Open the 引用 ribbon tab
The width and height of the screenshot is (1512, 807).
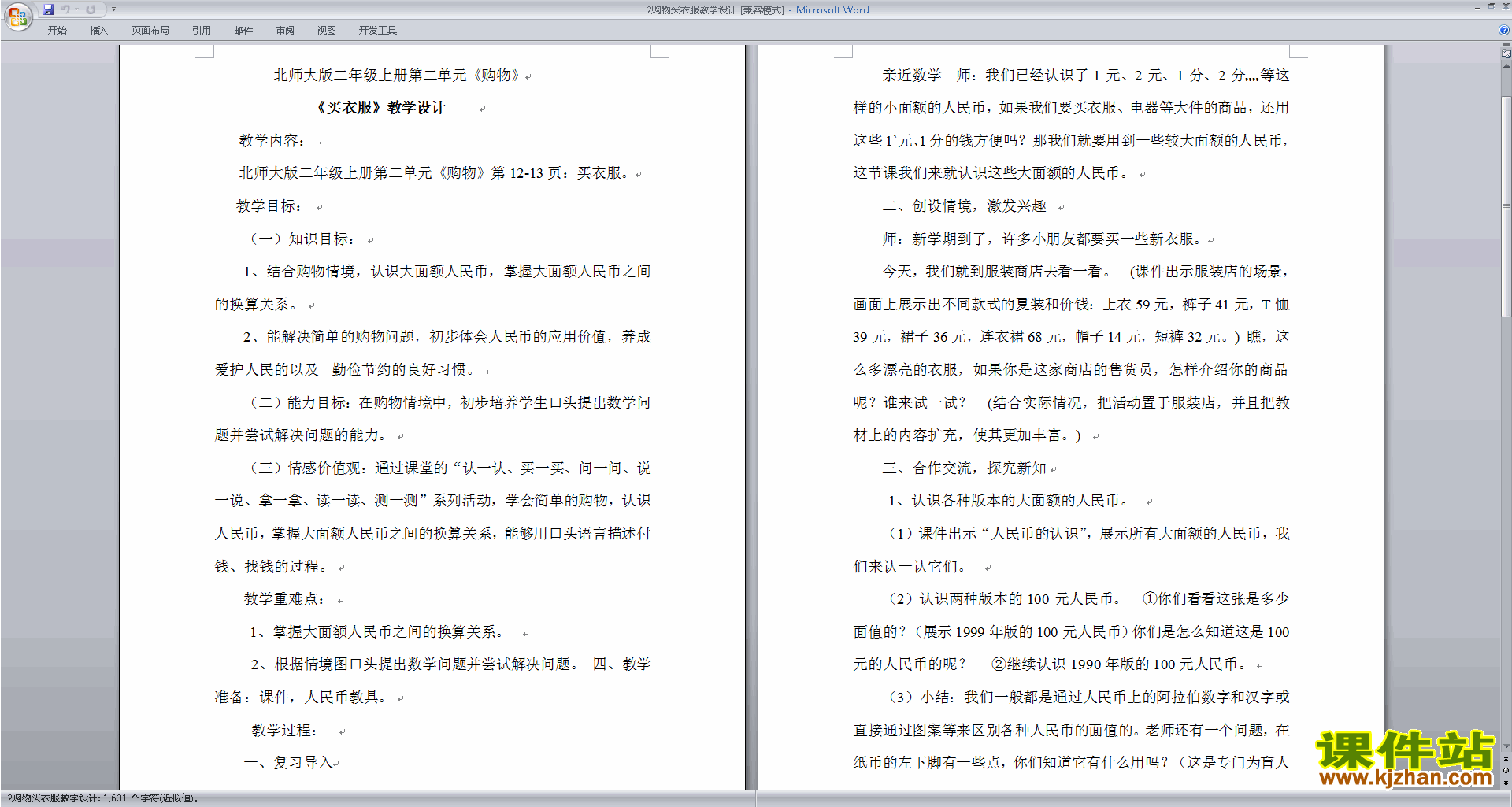tap(201, 30)
